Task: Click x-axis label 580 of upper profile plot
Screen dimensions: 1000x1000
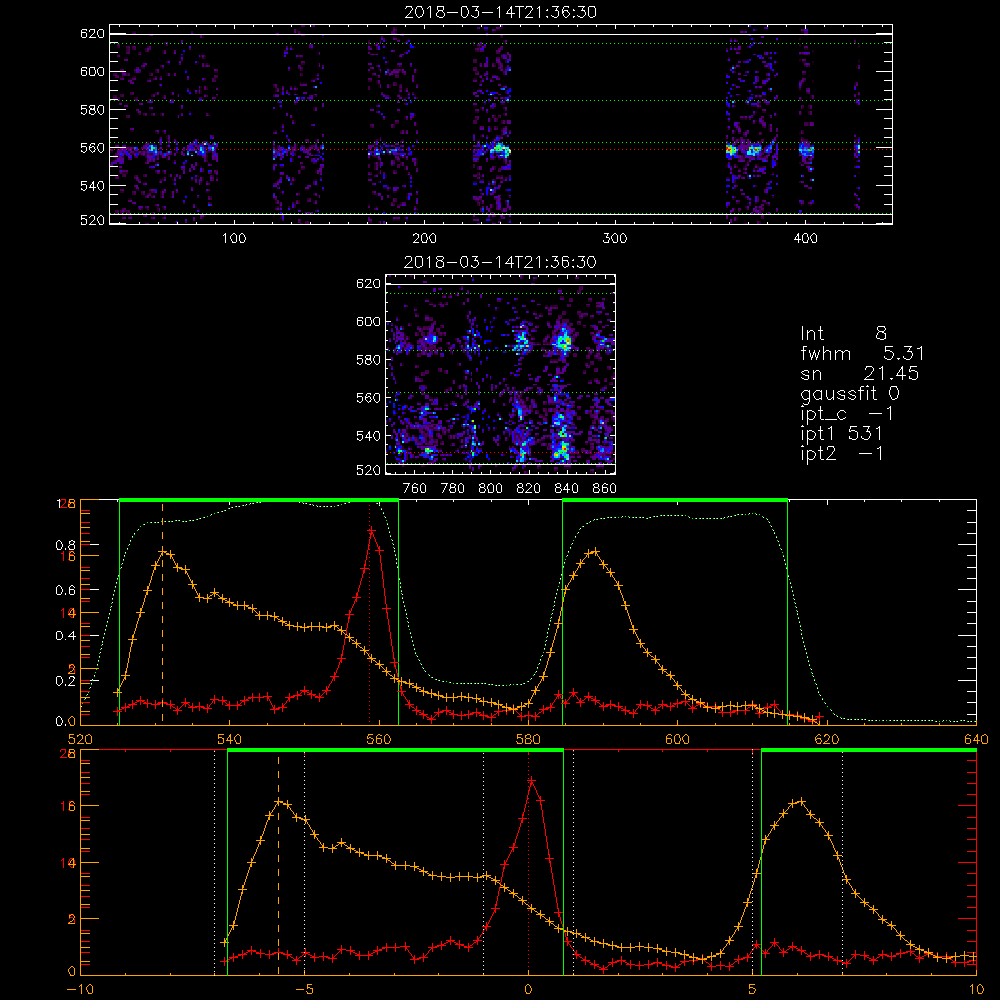Action: pos(528,740)
